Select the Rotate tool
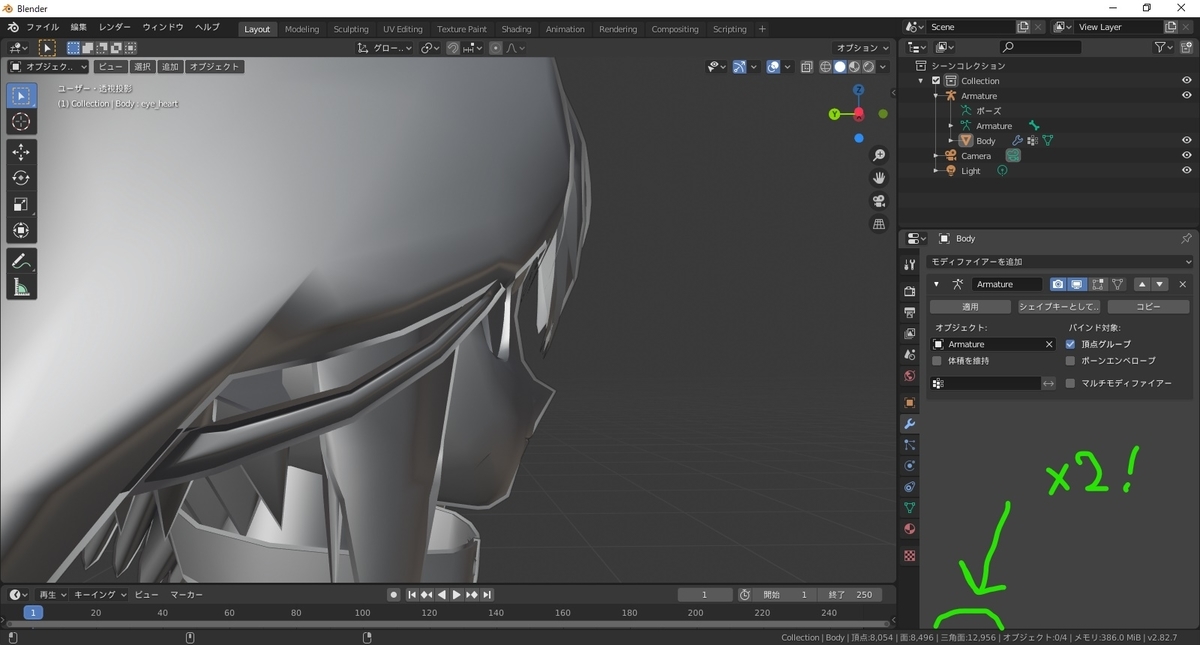Screen dimensions: 1200x645 [x=21, y=178]
